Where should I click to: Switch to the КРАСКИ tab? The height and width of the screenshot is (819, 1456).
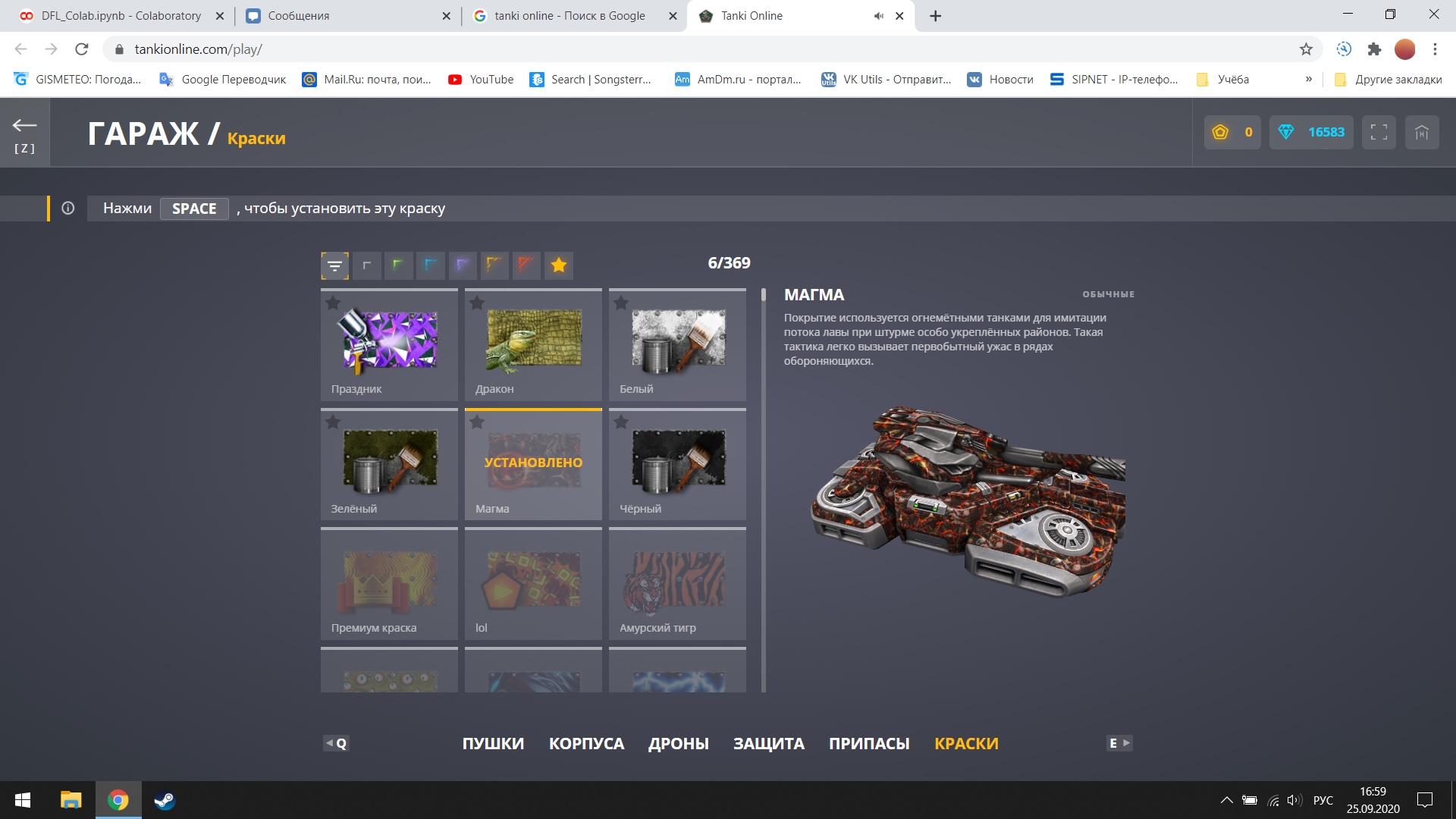click(x=966, y=744)
